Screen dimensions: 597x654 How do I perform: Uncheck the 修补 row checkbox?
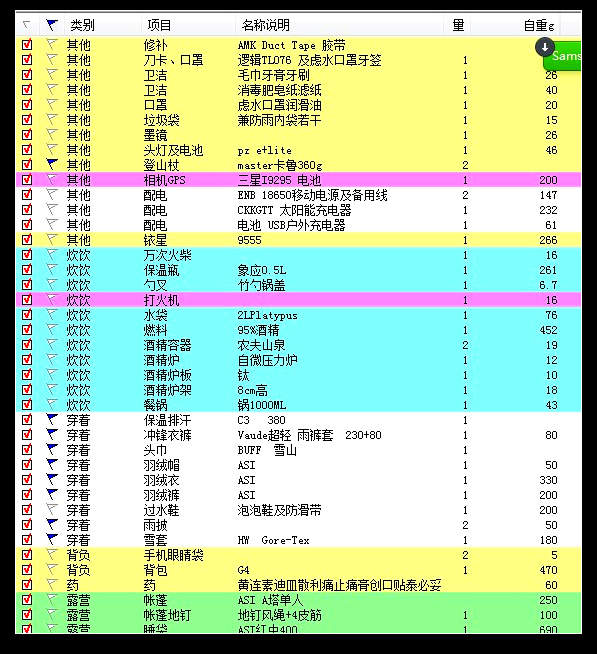pyautogui.click(x=27, y=45)
